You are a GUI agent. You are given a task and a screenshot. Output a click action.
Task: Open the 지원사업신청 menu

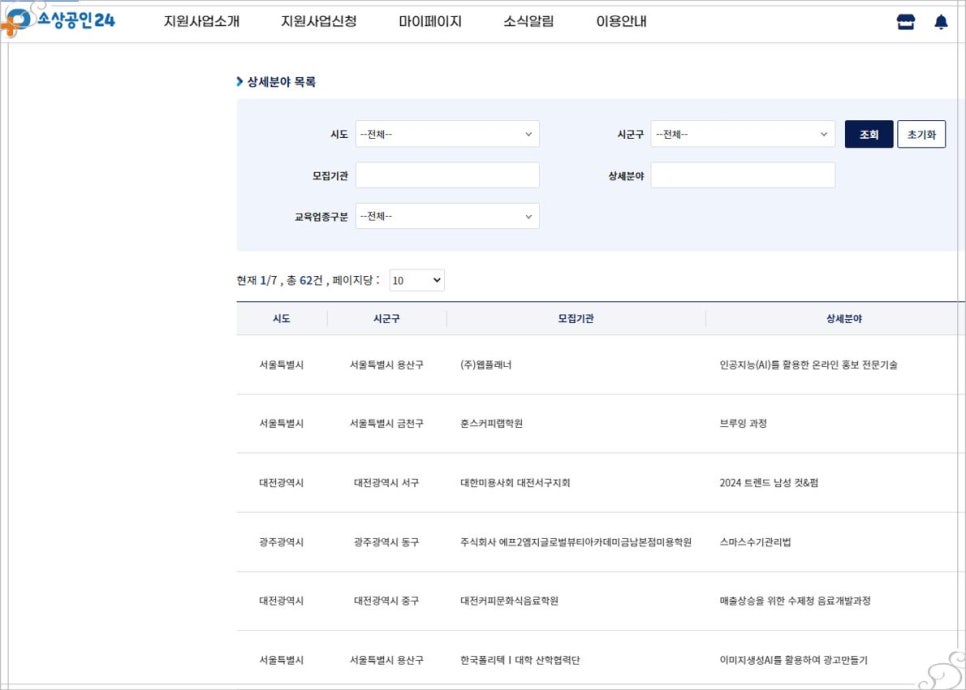point(319,22)
